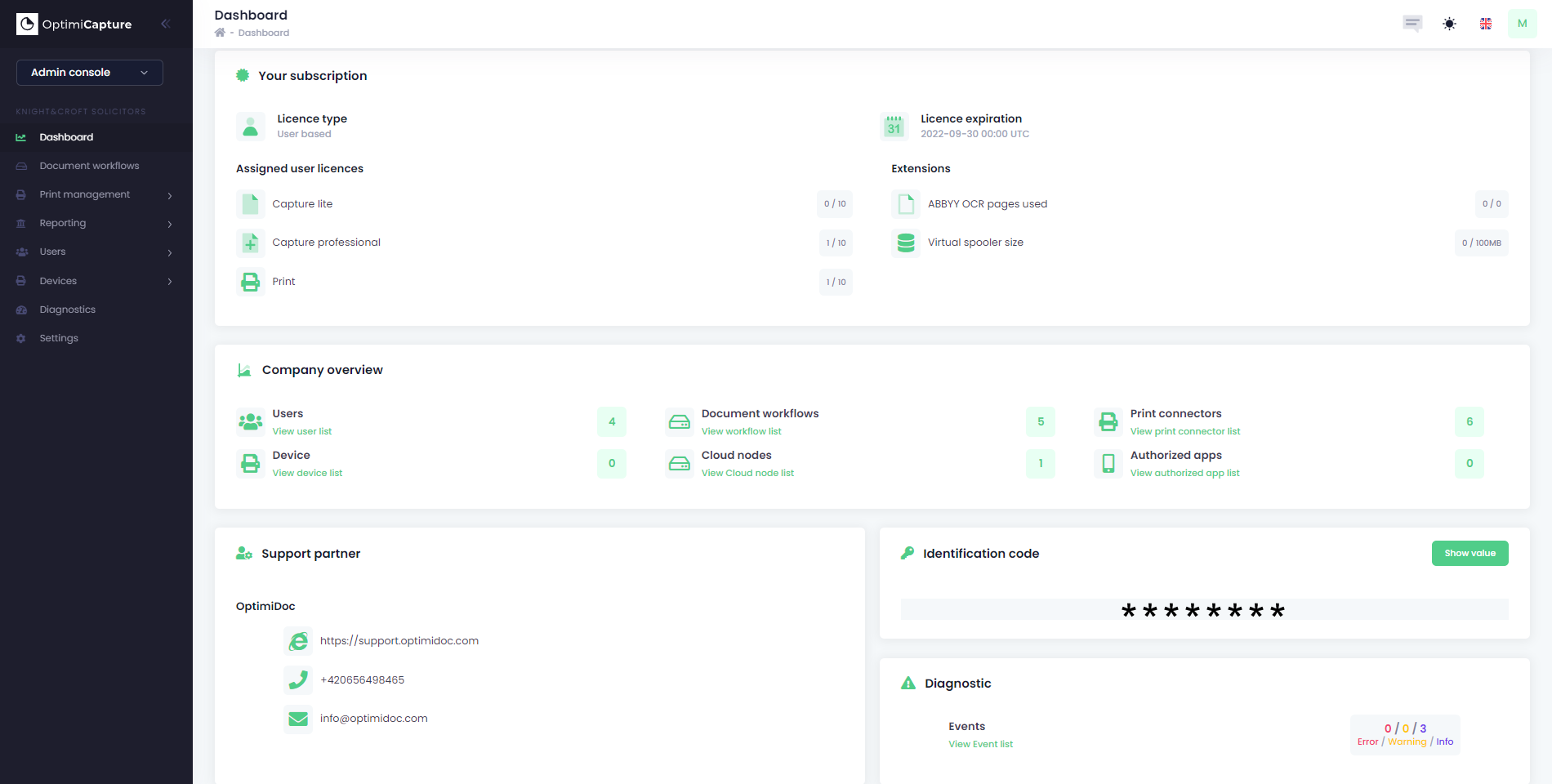This screenshot has width=1552, height=784.
Task: Open the user avatar M menu
Action: pos(1522,24)
